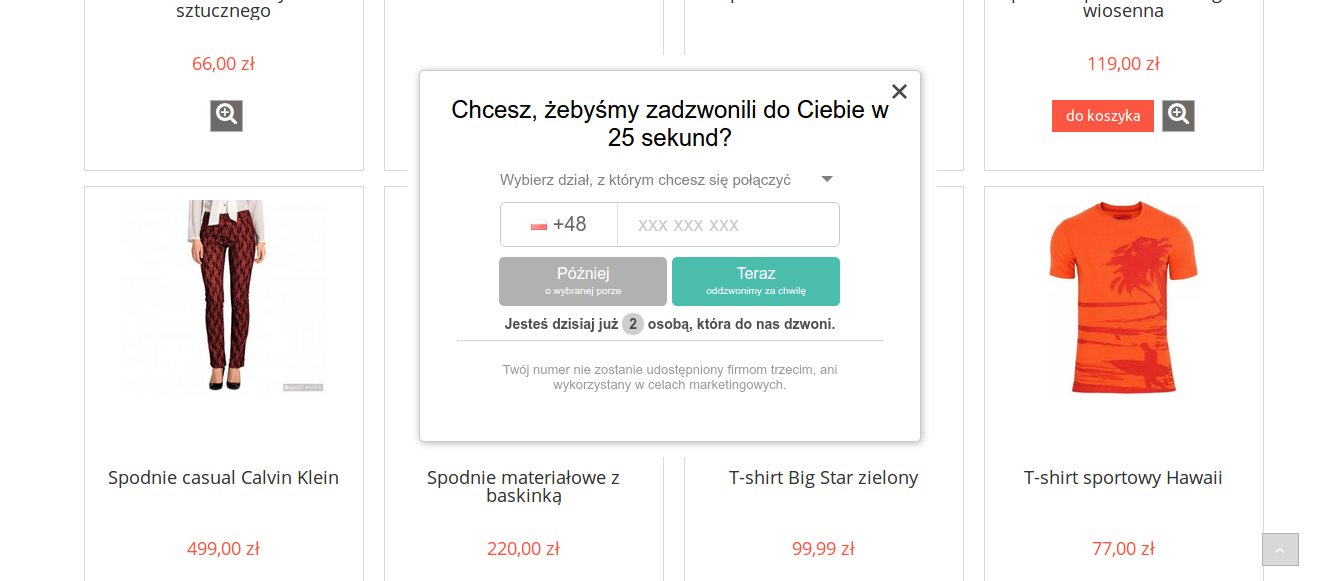The width and height of the screenshot is (1344, 581).
Task: Click magnifier icon beside do koszyka button
Action: click(1178, 116)
